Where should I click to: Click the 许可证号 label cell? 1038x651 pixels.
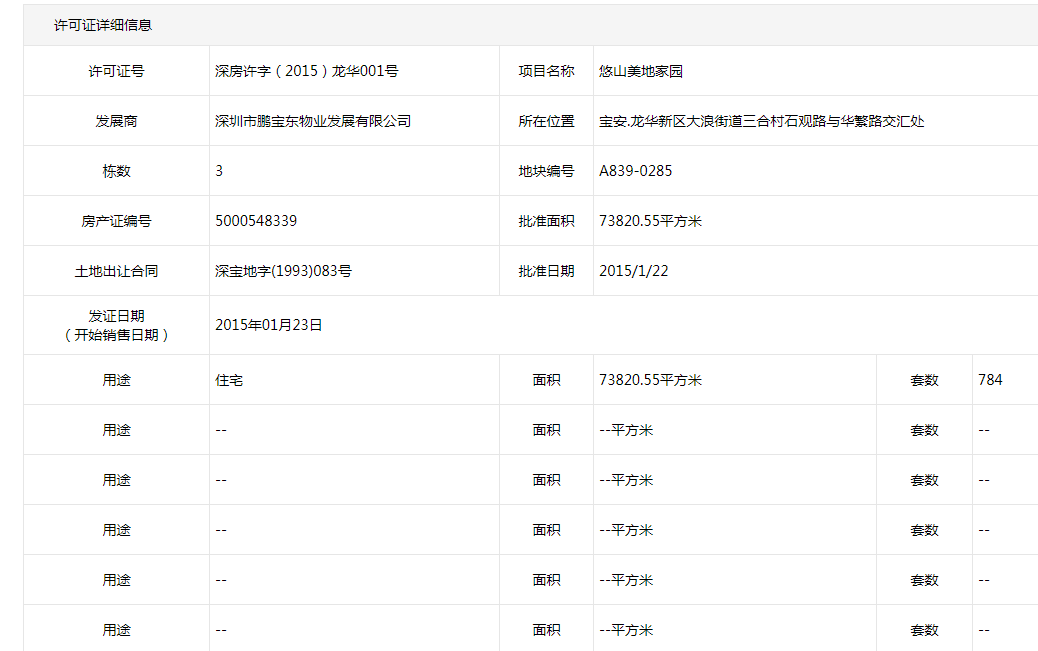pyautogui.click(x=117, y=71)
